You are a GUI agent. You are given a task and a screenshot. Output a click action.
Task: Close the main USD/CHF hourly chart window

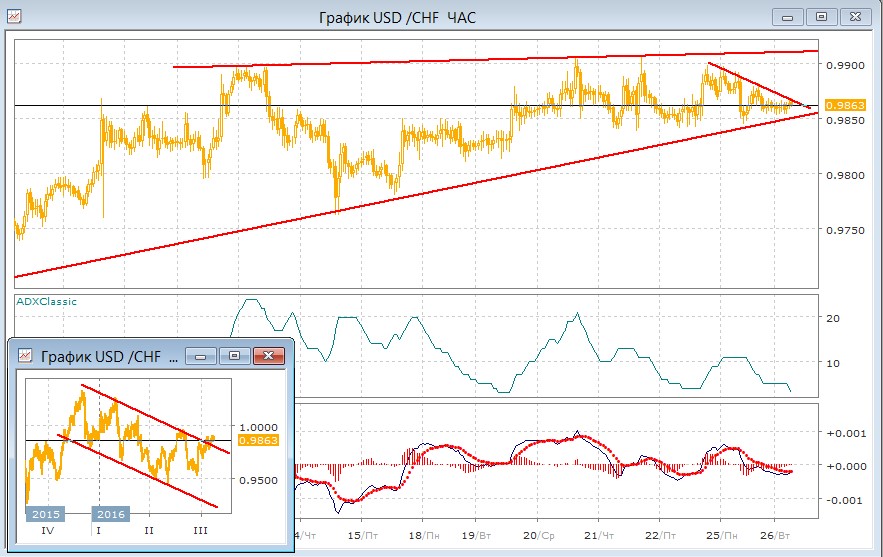click(855, 17)
